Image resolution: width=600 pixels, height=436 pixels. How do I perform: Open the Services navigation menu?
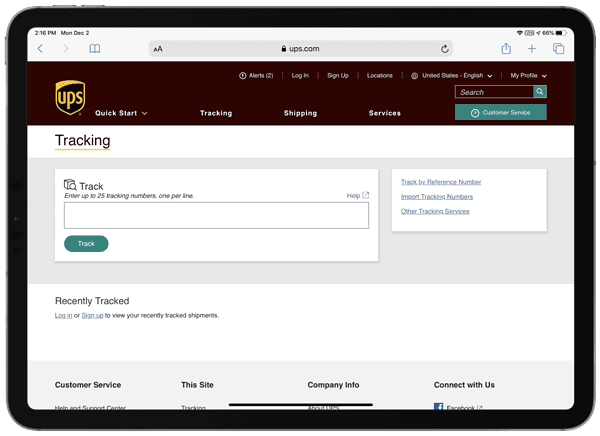point(385,113)
